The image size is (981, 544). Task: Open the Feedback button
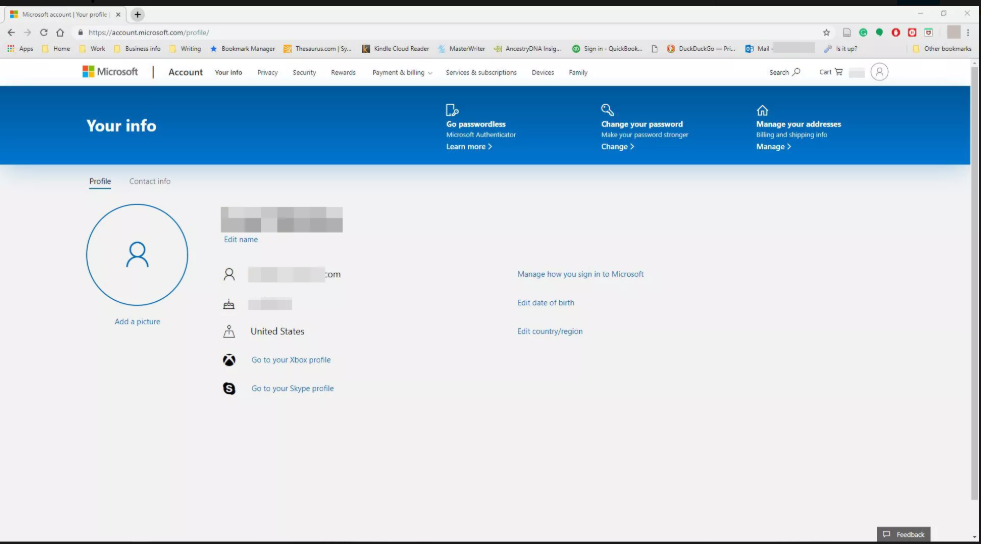click(903, 534)
